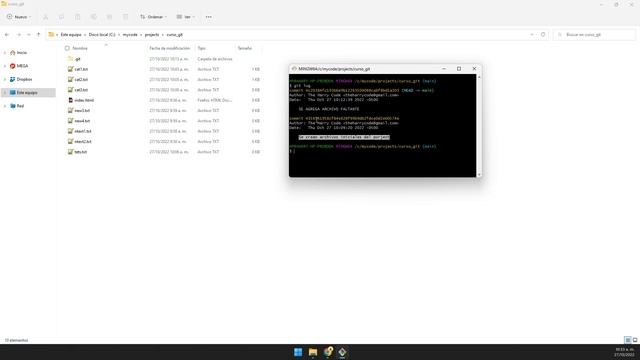Click the Carpeta de archivos type cell
The width and height of the screenshot is (640, 360).
point(215,59)
